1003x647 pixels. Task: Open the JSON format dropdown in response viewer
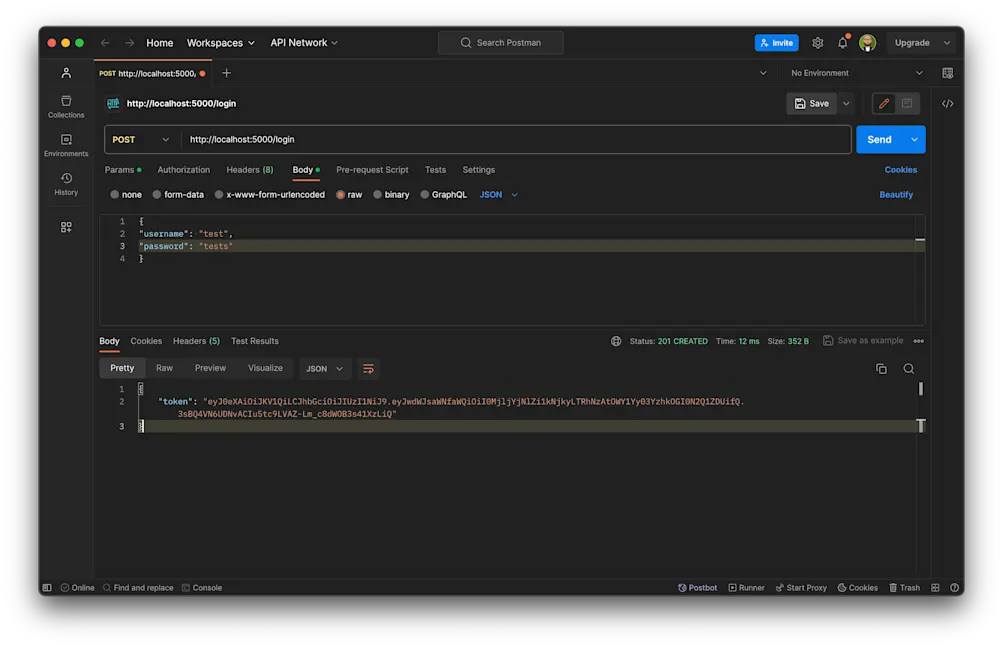(x=324, y=368)
